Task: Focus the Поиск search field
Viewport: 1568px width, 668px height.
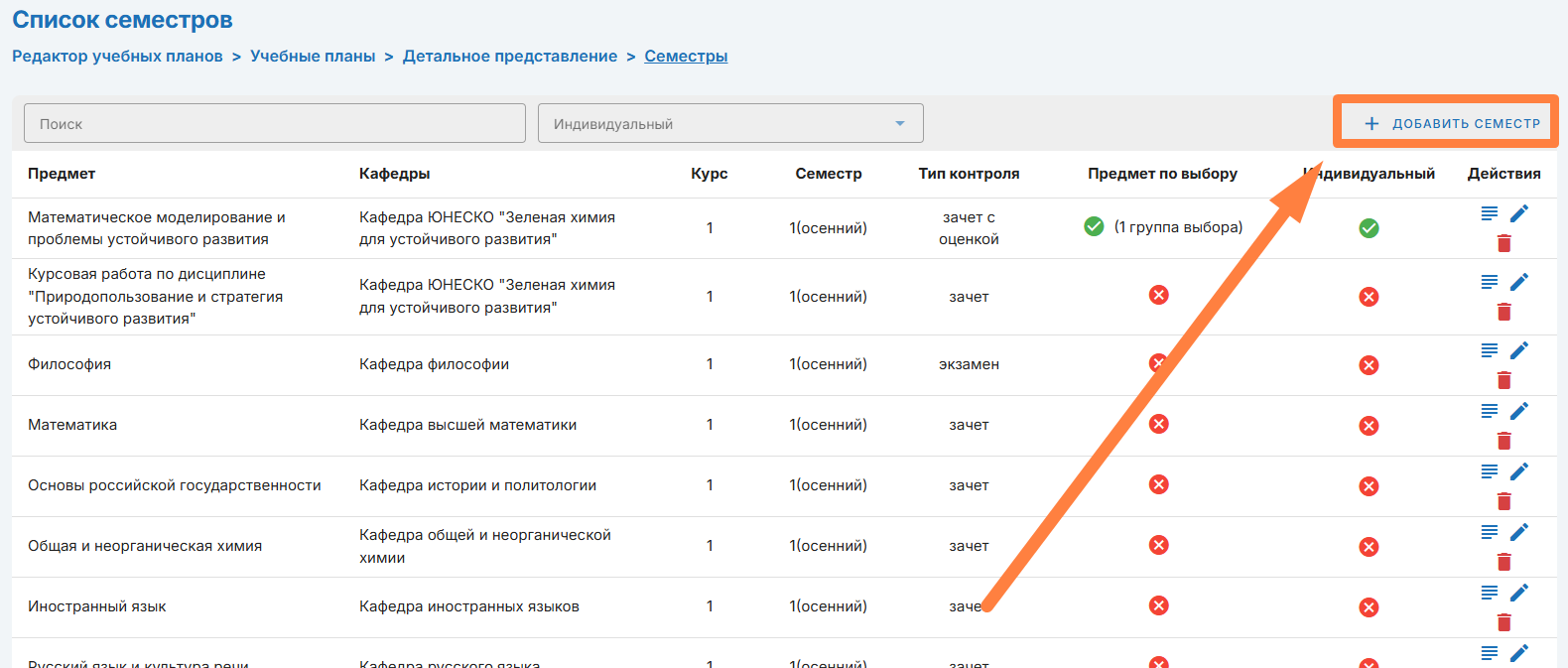Action: [275, 124]
